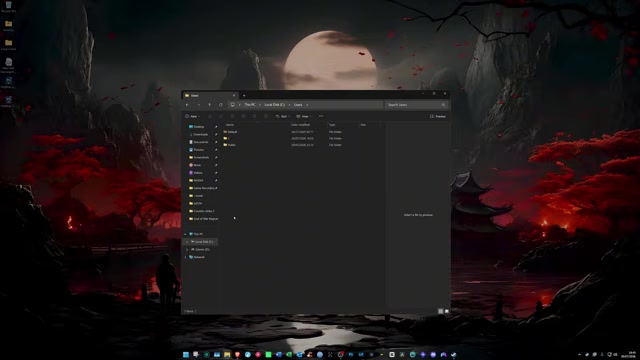The image size is (640, 360).
Task: Open Documents in the sidebar
Action: point(199,142)
